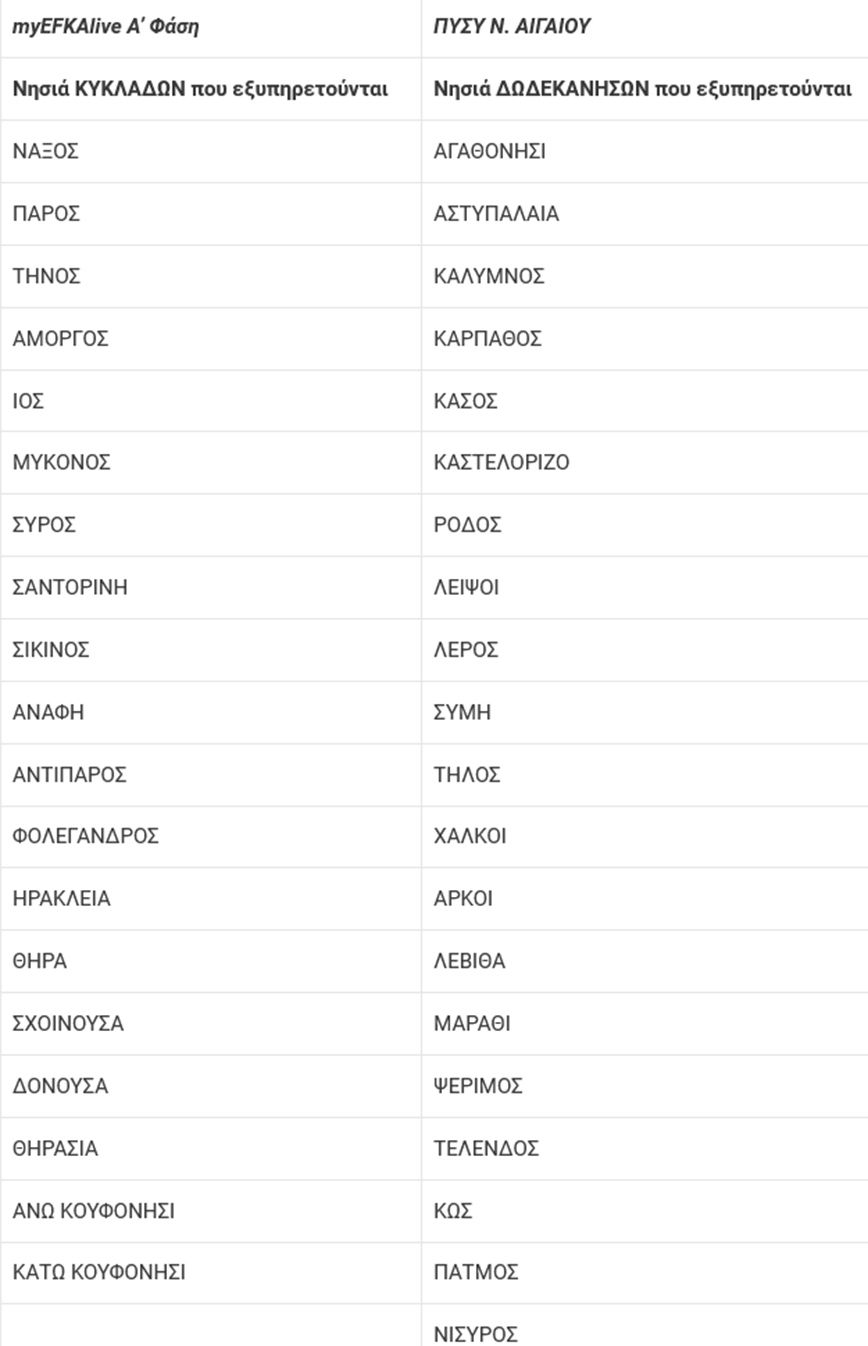The height and width of the screenshot is (1346, 868).
Task: Select ΣΑΝΤΟΡΙΝΗ in the table
Action: point(70,587)
